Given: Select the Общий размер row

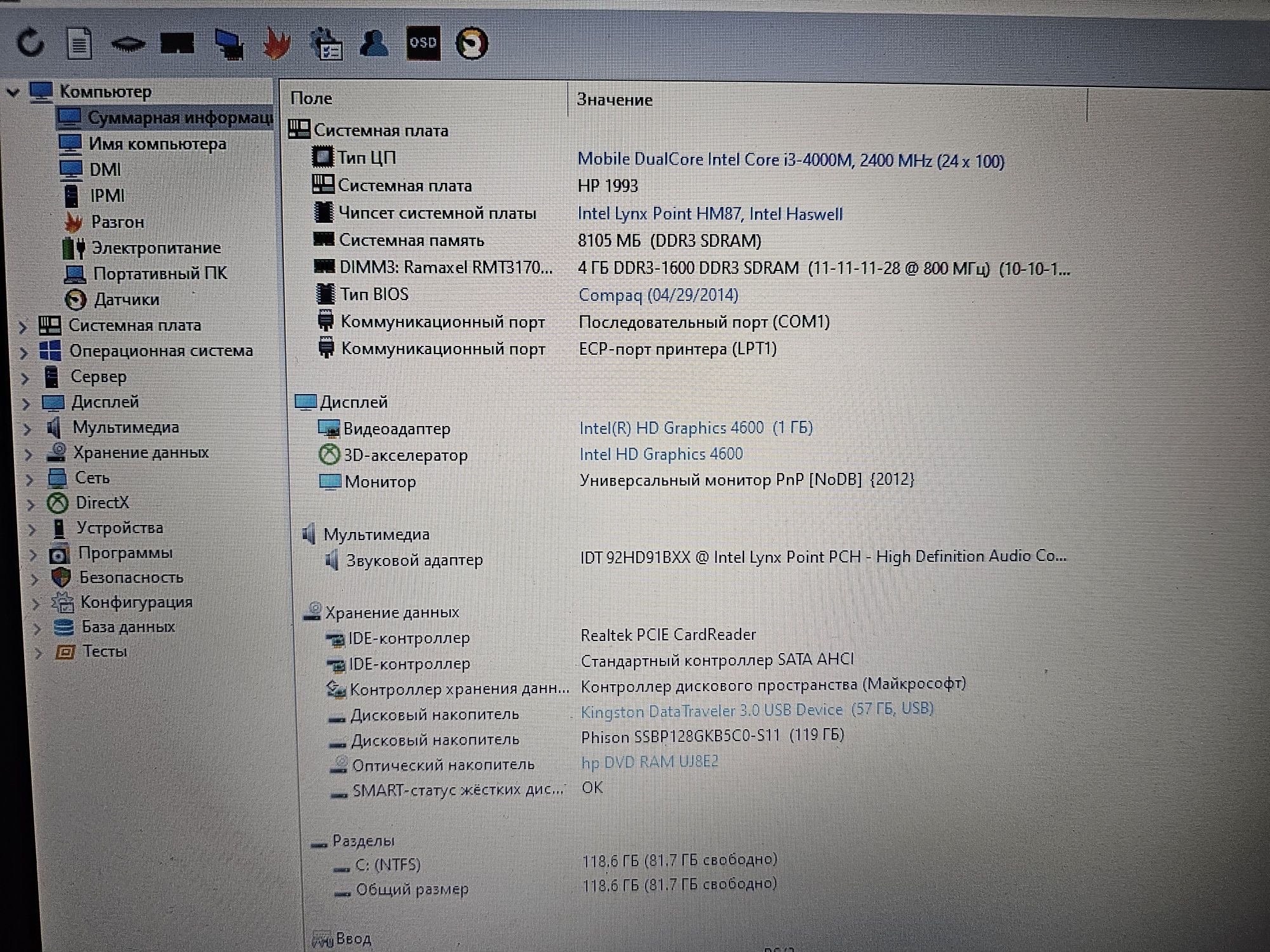Looking at the screenshot, I should [556, 887].
